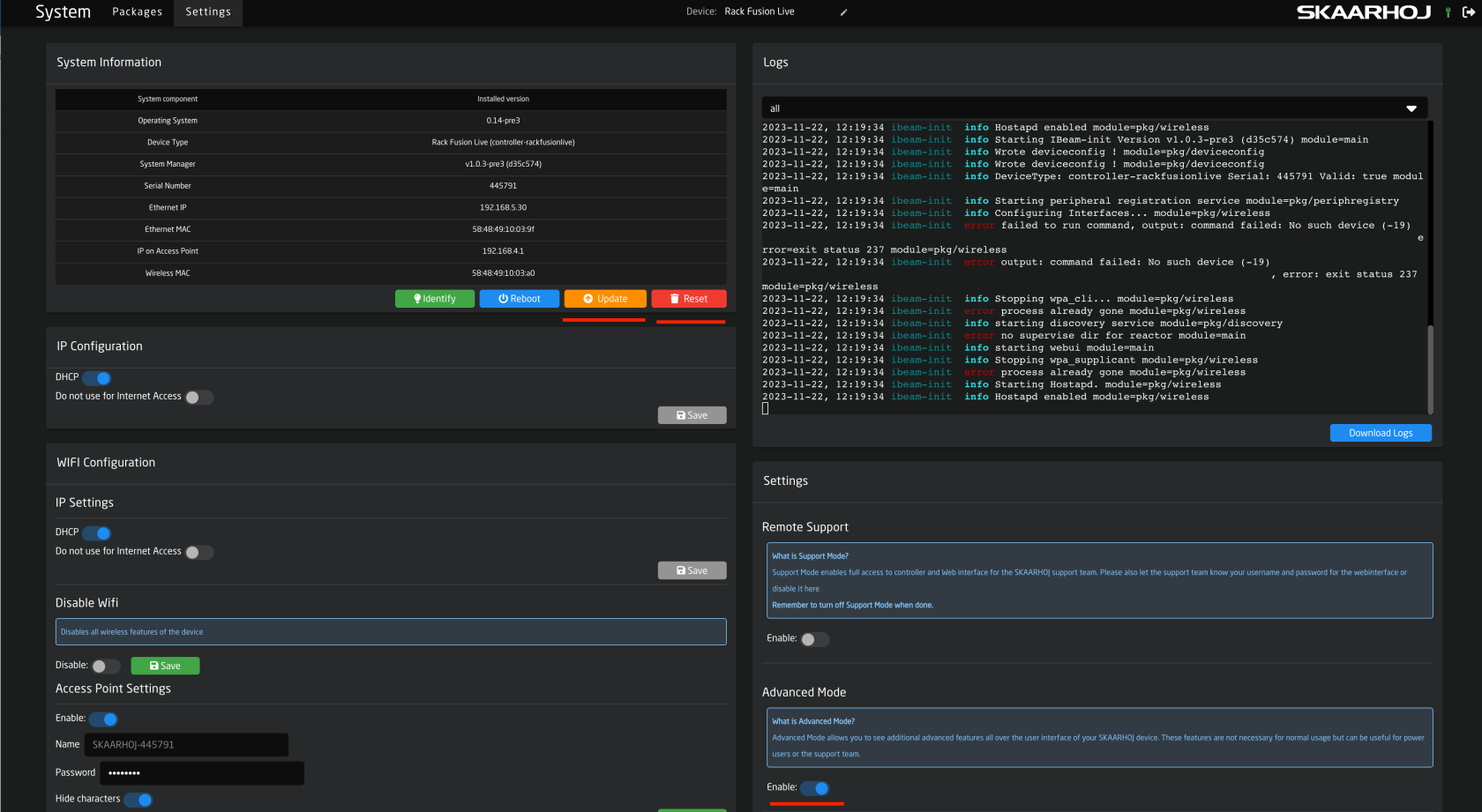
Task: Save the IP Configuration settings
Action: 692,415
